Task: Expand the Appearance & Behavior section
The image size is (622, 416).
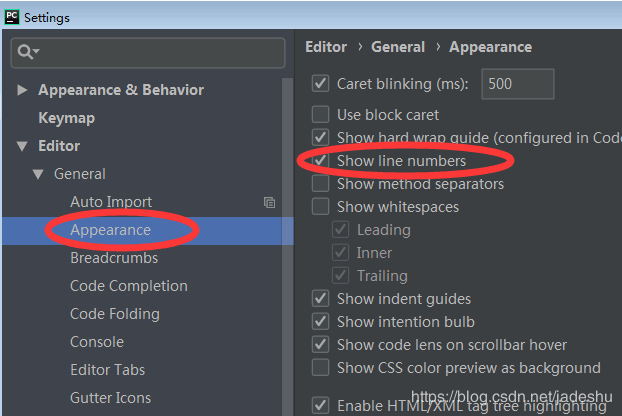Action: 22,90
